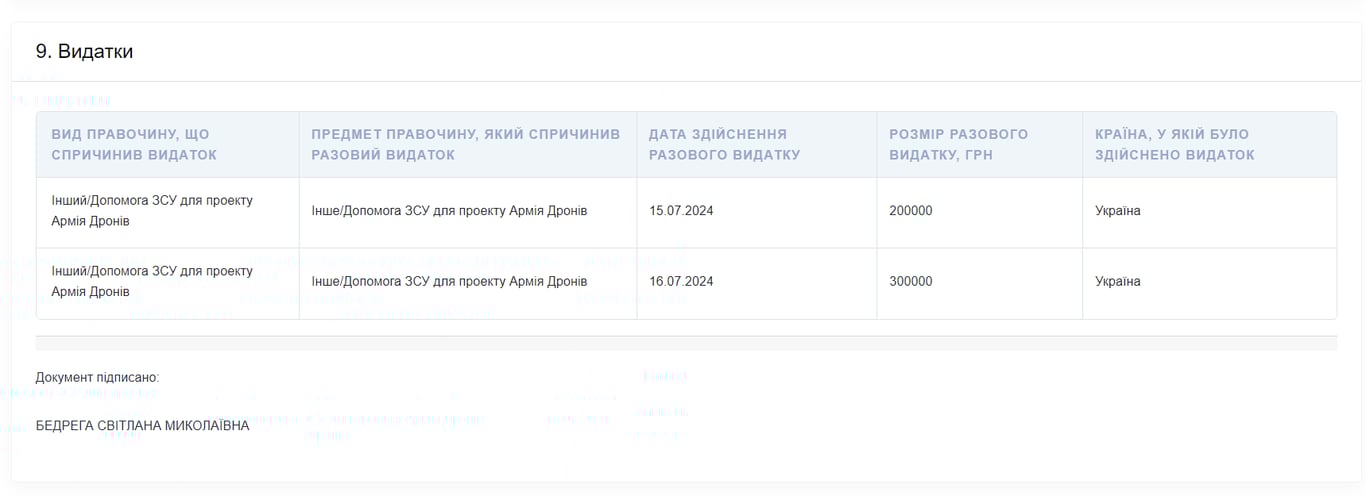Select the 300000 amount cell
The image size is (1366, 496).
point(910,282)
